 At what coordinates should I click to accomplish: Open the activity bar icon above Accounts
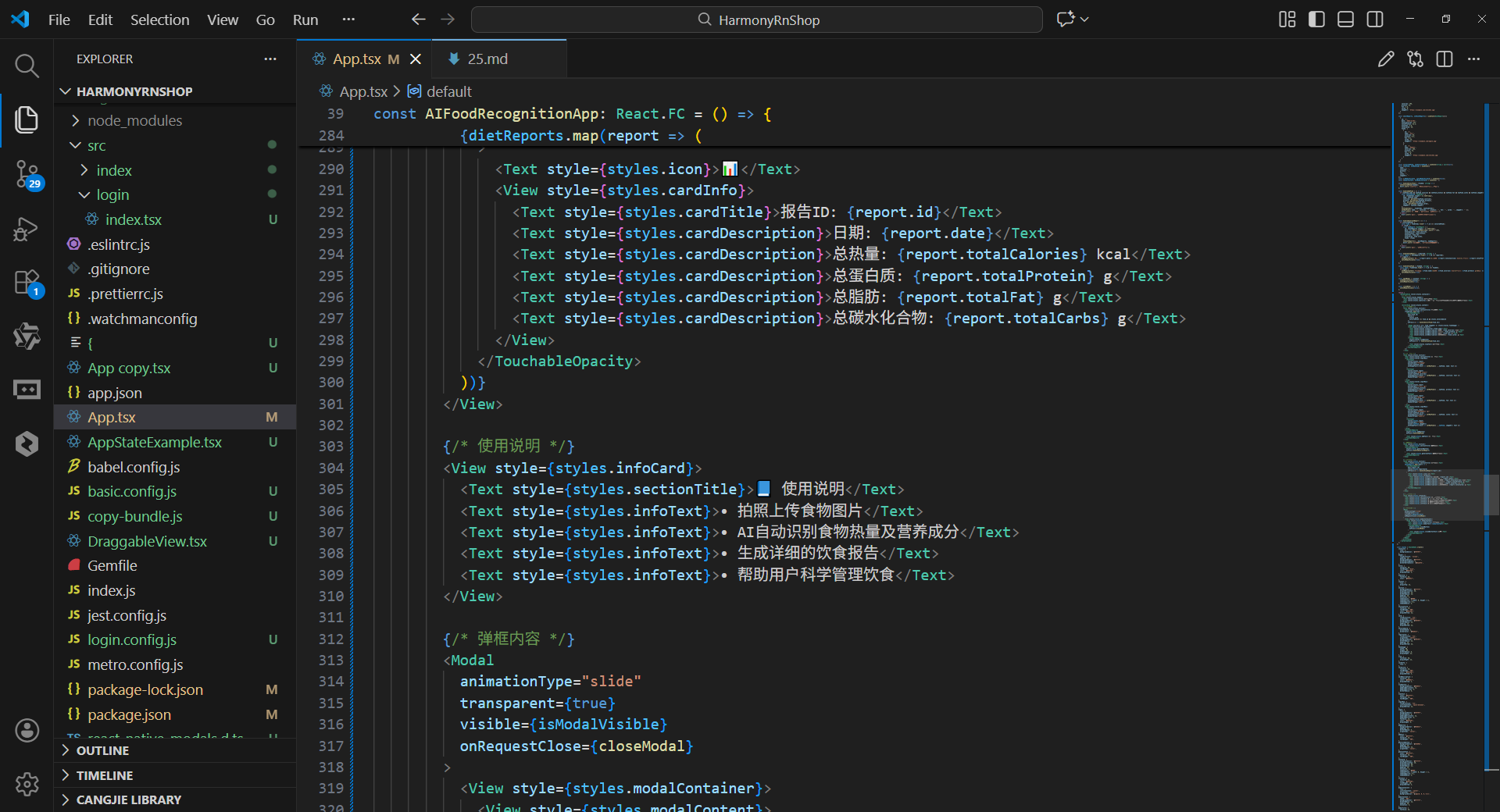[x=27, y=444]
